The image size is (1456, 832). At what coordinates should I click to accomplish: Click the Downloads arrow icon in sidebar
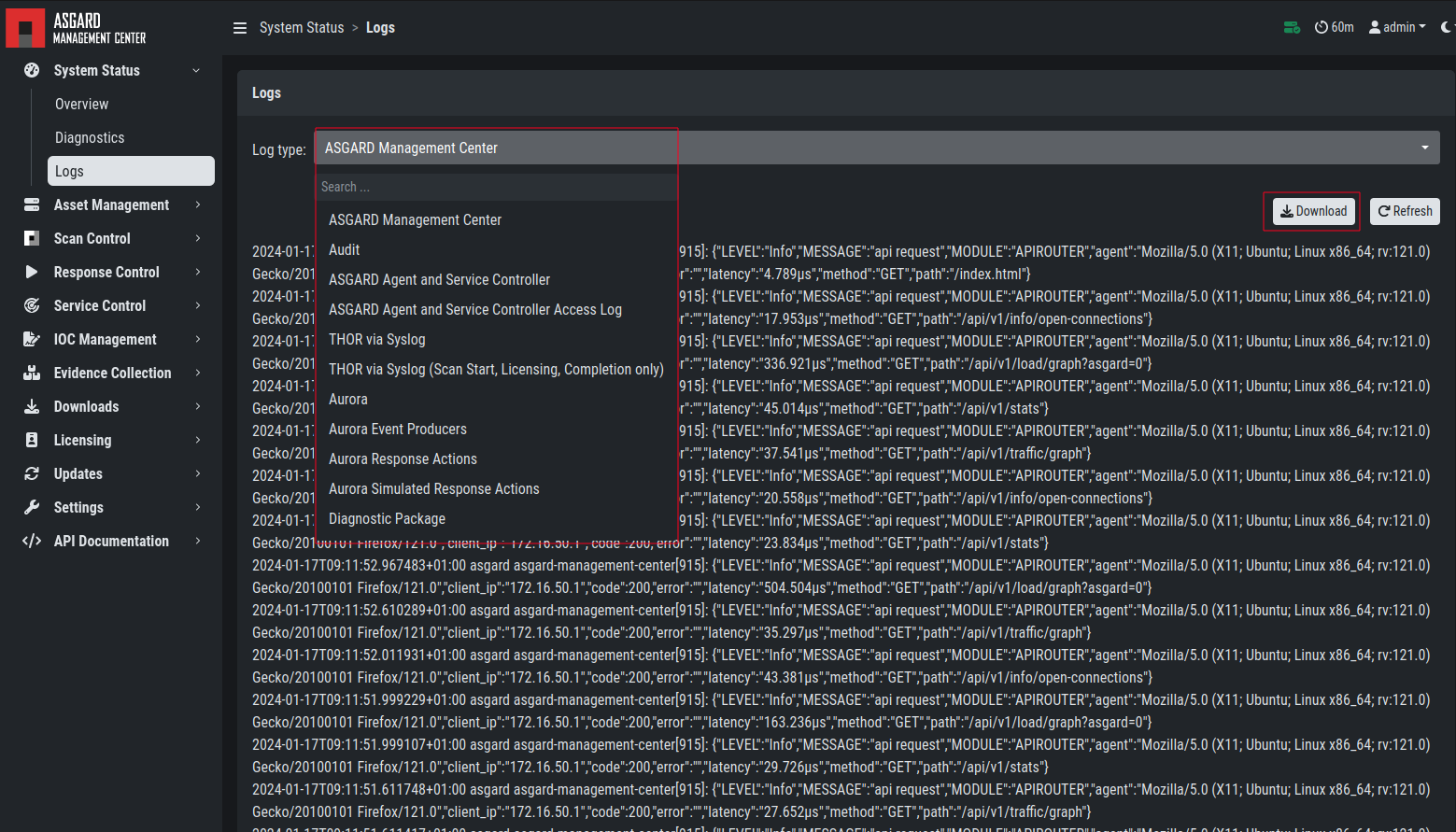tap(32, 406)
